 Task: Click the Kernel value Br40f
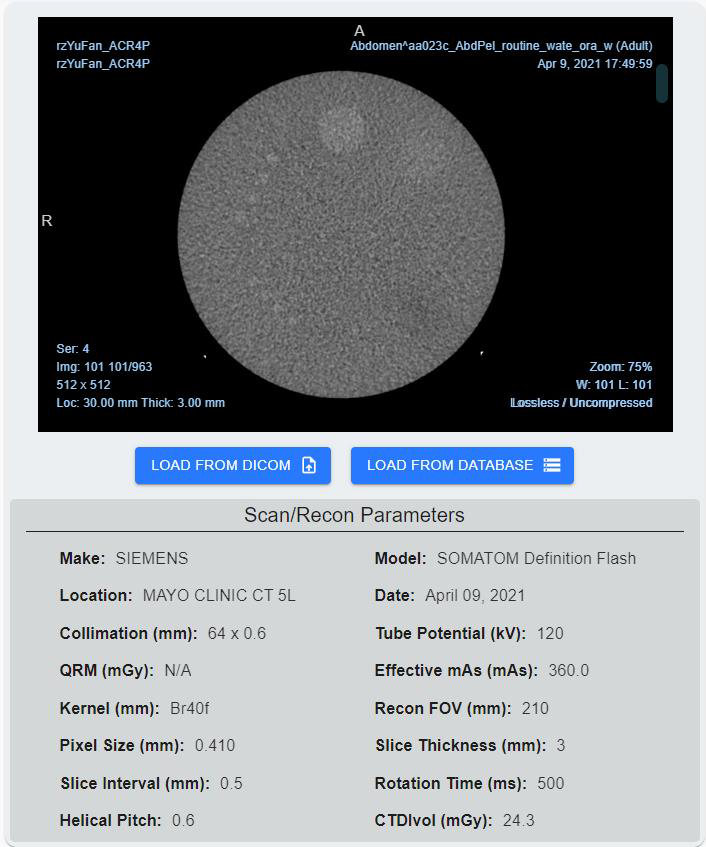point(189,708)
